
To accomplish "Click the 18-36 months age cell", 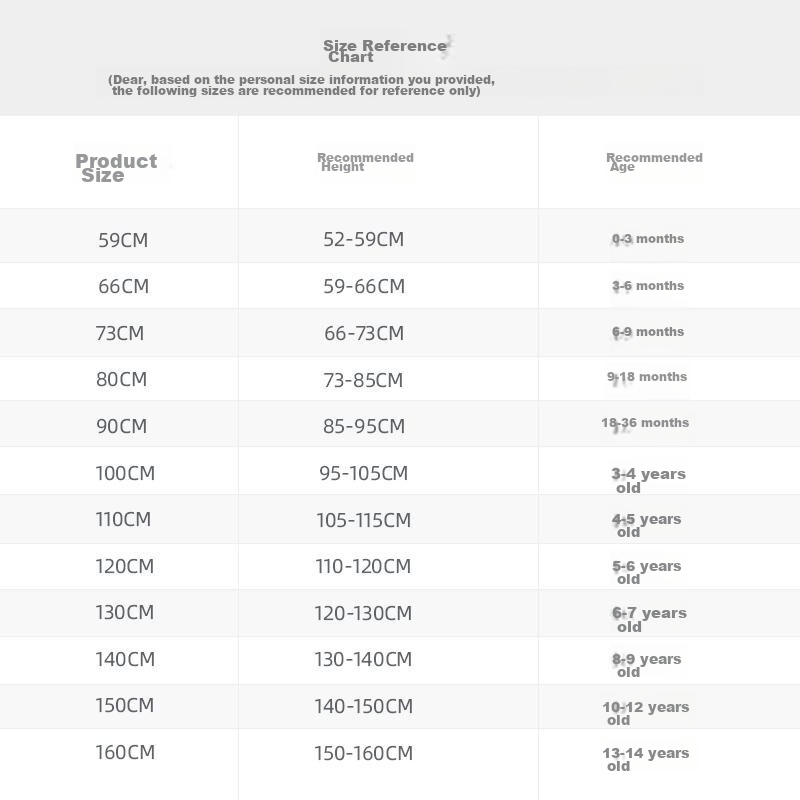I will (645, 422).
